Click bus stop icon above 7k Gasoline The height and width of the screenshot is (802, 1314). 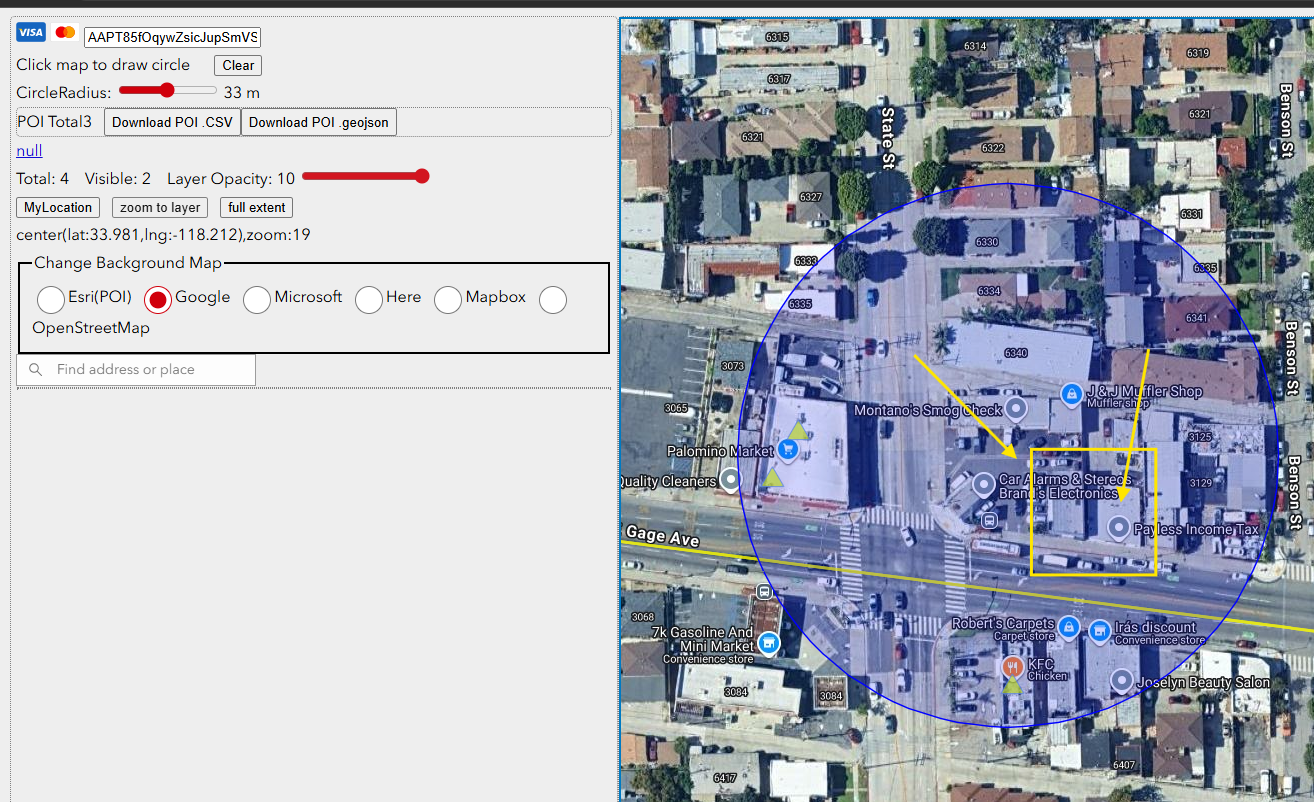pos(765,591)
